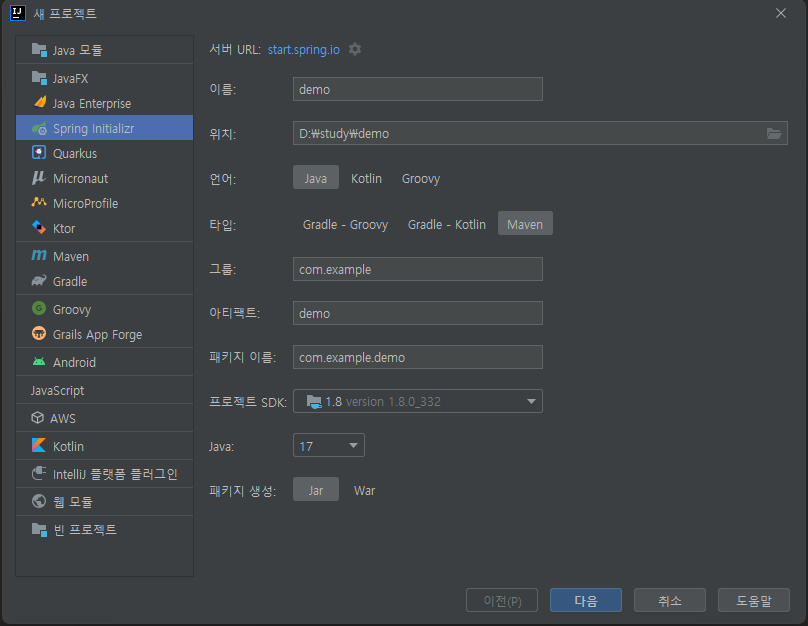Viewport: 808px width, 626px height.
Task: Select War packaging
Action: tap(364, 490)
